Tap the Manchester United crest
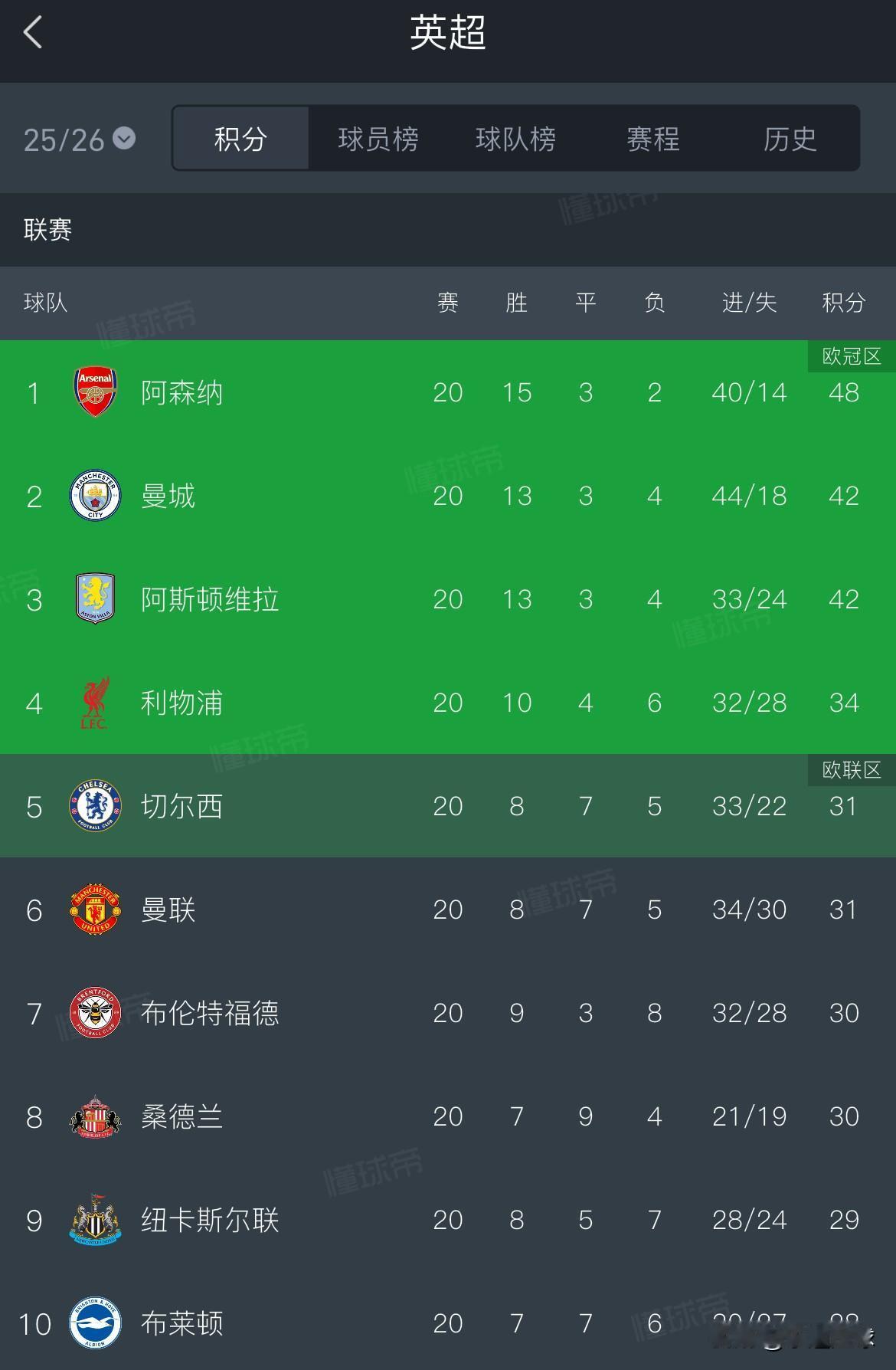Image resolution: width=896 pixels, height=1370 pixels. coord(95,910)
